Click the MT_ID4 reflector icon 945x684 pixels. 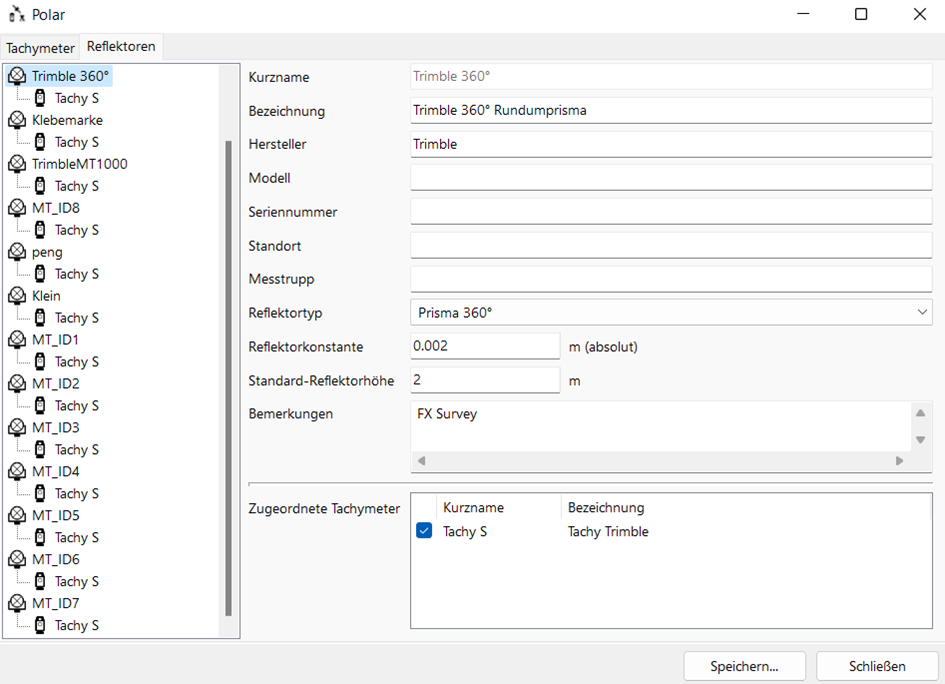coord(17,472)
